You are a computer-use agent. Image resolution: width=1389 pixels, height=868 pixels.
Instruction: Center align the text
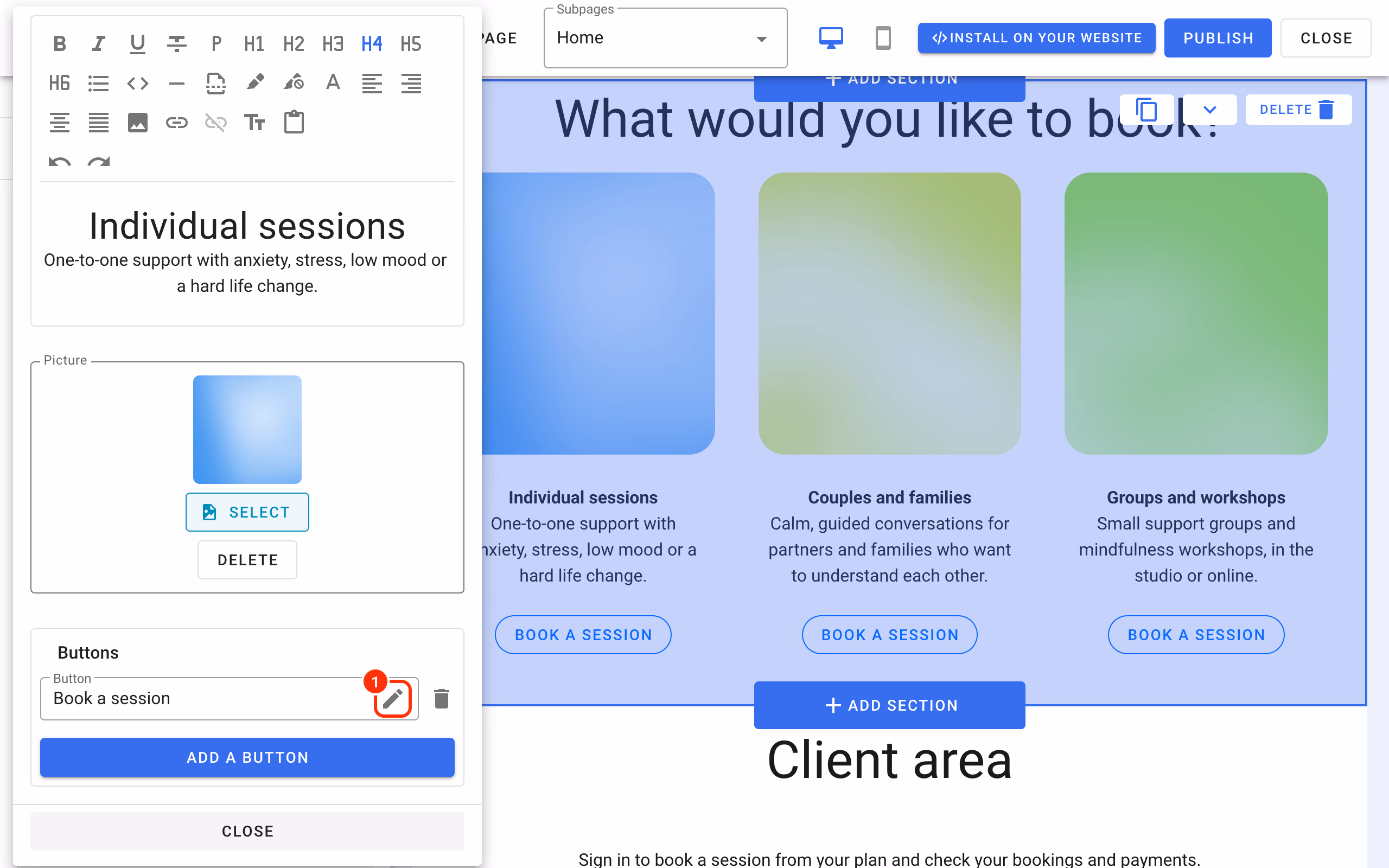point(60,122)
